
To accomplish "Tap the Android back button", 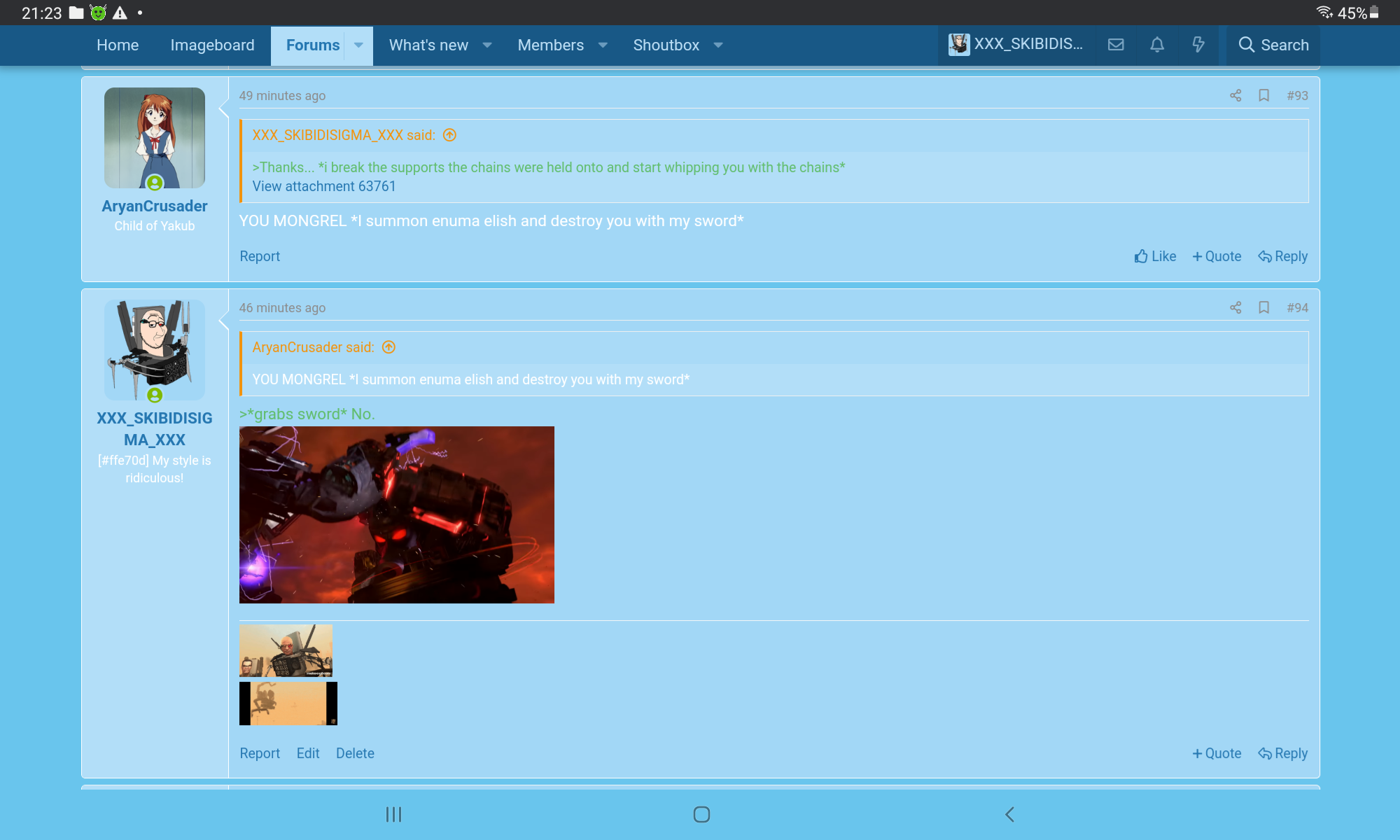I will click(x=1009, y=814).
